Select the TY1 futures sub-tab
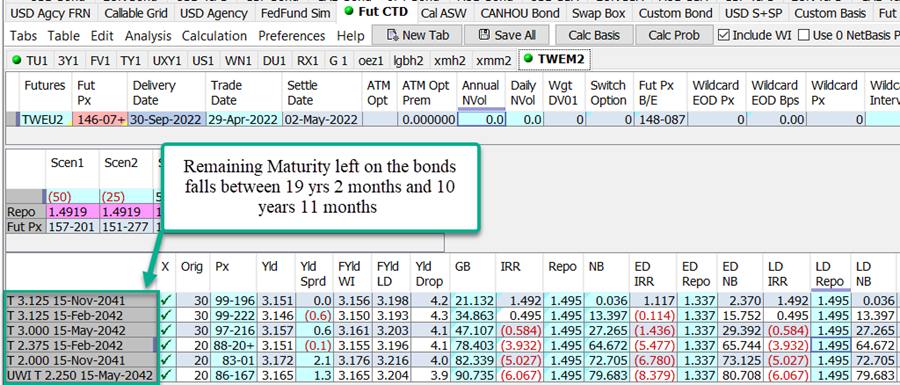 pos(131,60)
